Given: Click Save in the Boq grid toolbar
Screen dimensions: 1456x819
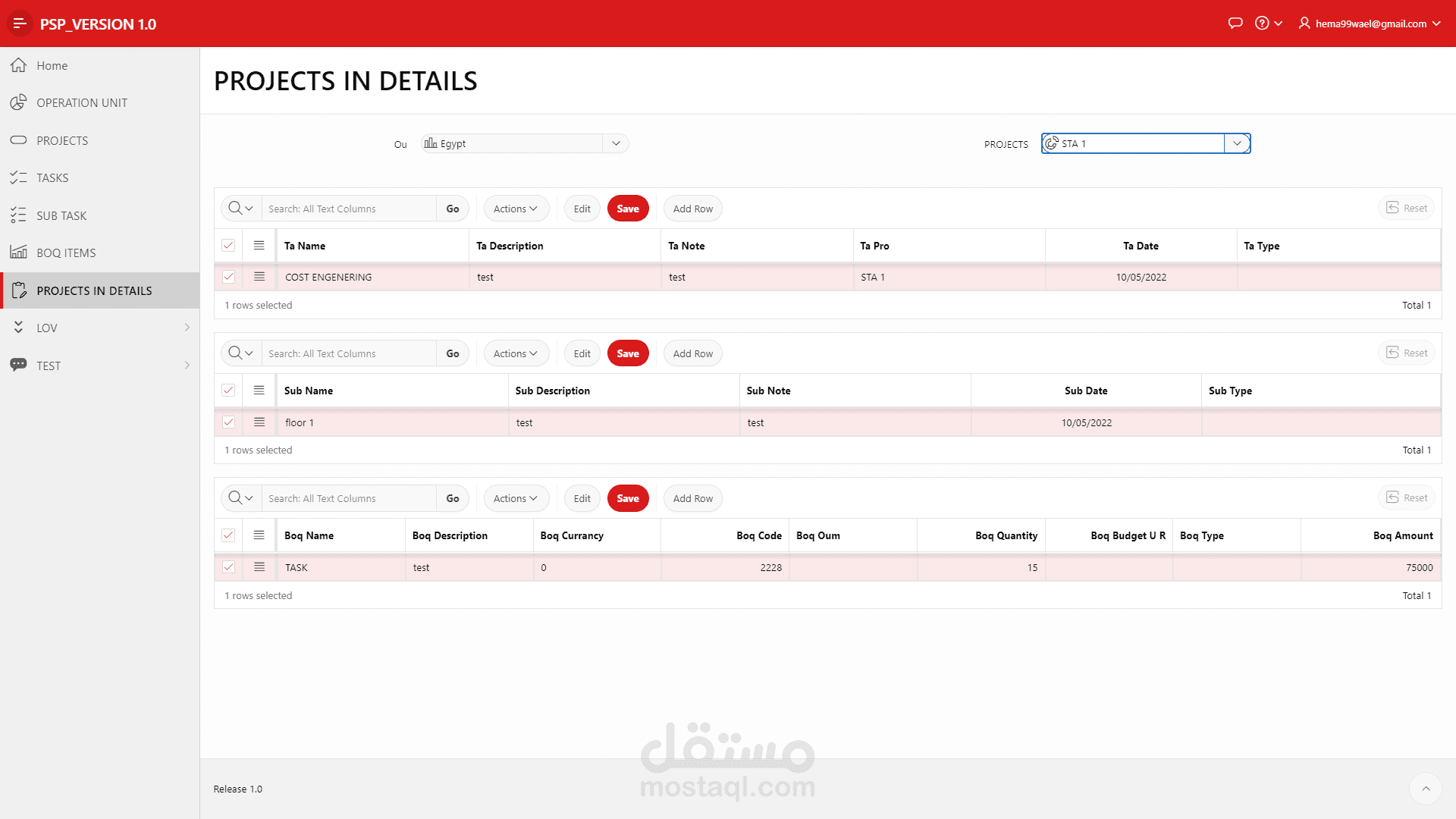Looking at the screenshot, I should coord(628,498).
